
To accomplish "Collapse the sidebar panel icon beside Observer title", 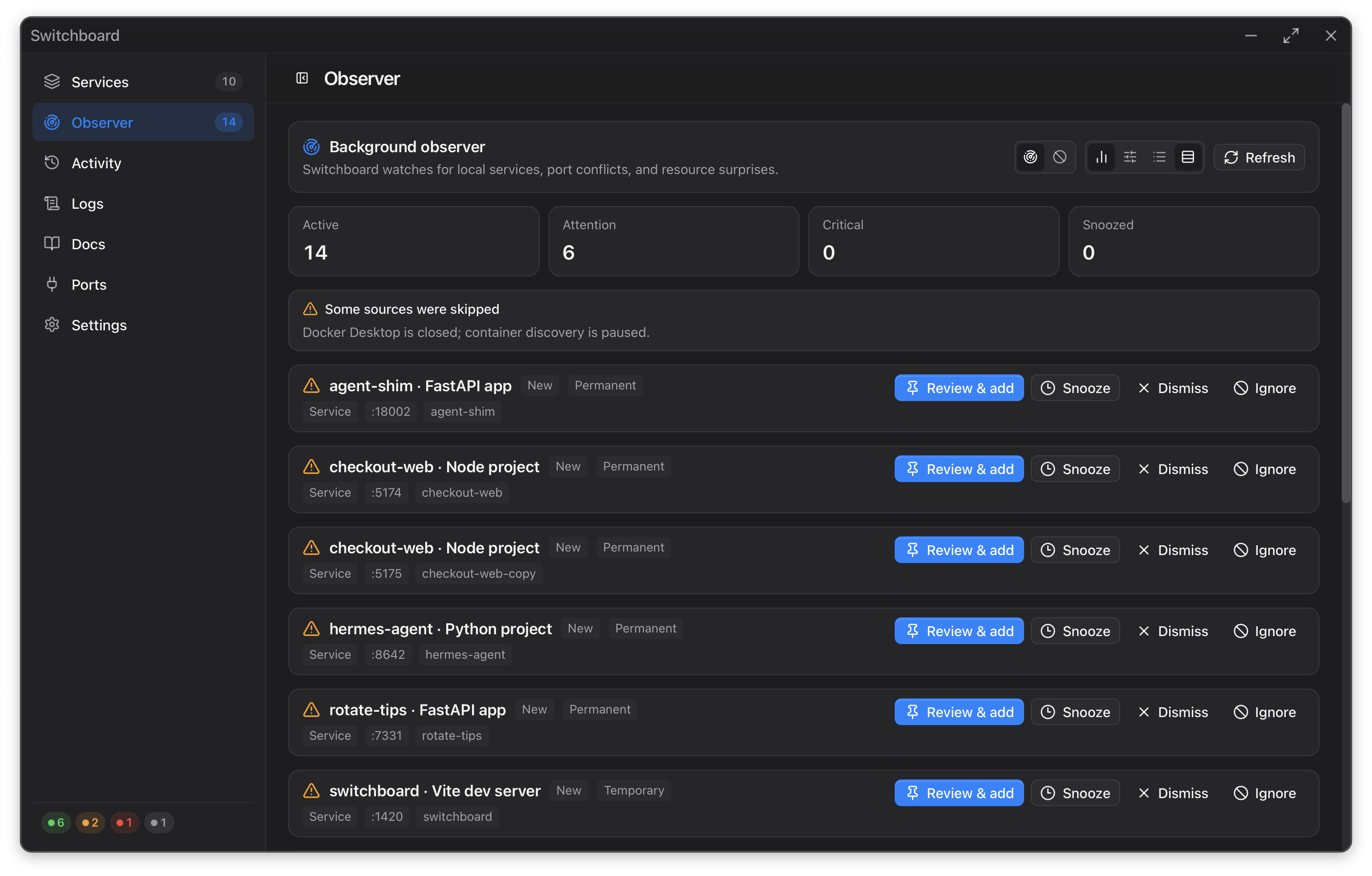I will pos(302,78).
